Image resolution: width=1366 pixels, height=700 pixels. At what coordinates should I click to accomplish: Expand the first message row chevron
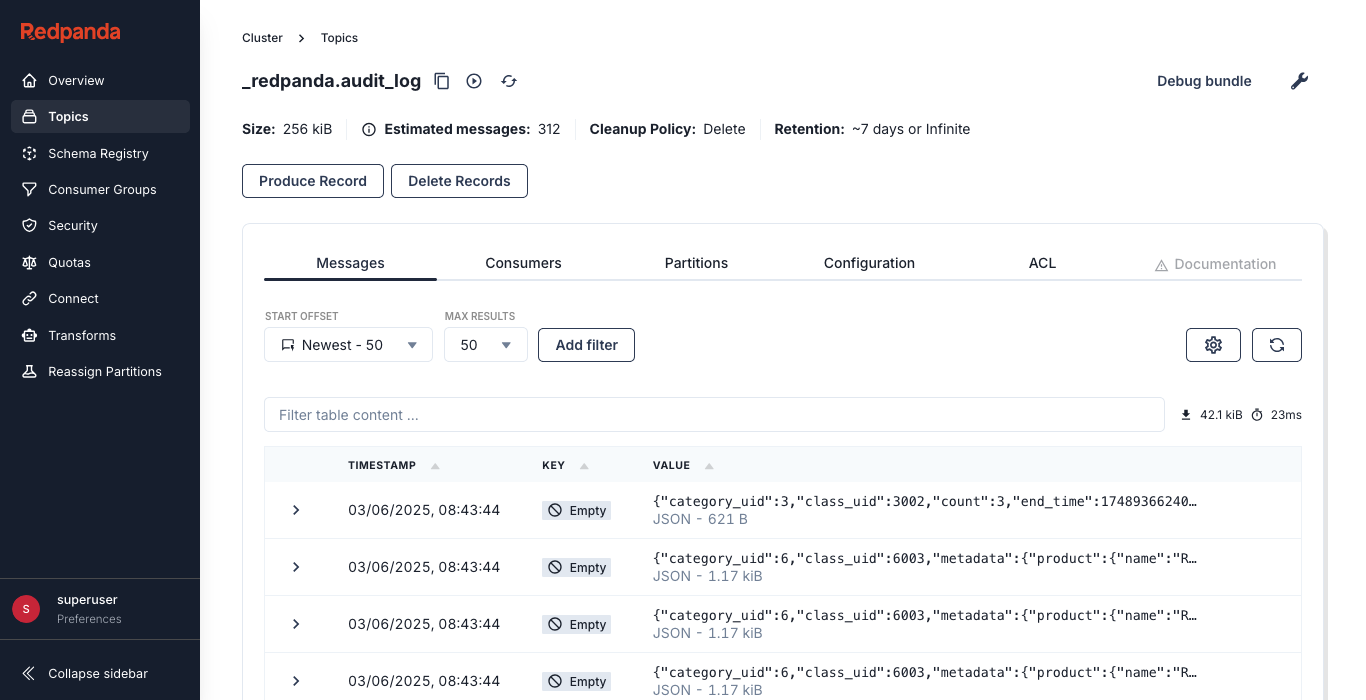pos(295,510)
